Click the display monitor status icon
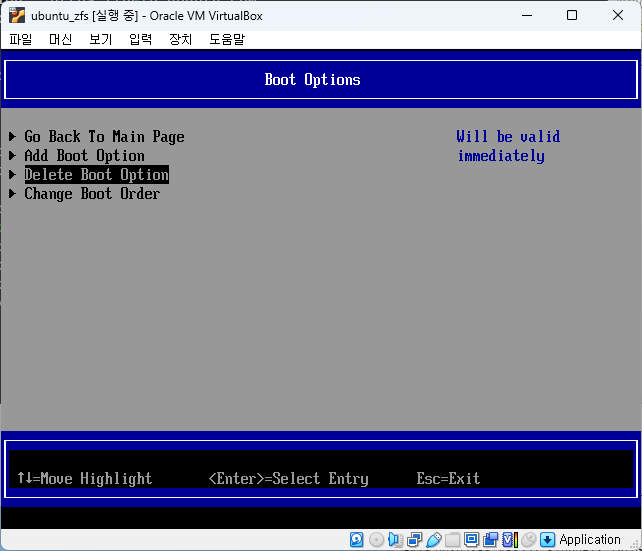 pos(471,539)
